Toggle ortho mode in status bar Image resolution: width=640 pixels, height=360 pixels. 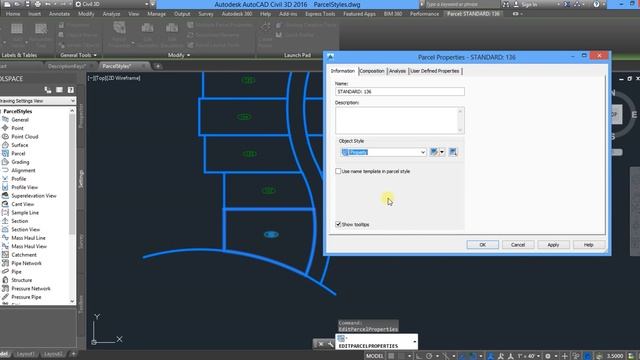[419, 356]
